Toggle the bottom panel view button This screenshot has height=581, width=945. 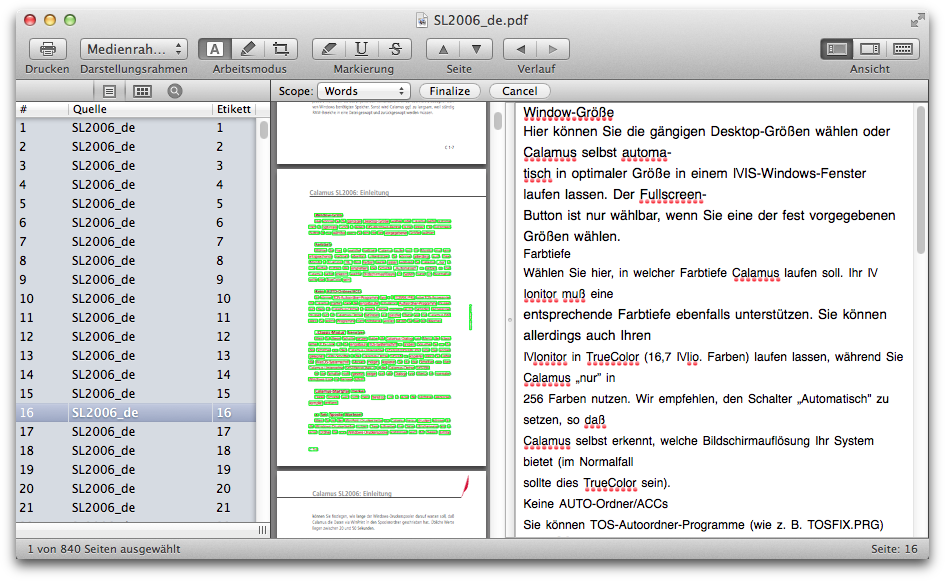coord(903,49)
